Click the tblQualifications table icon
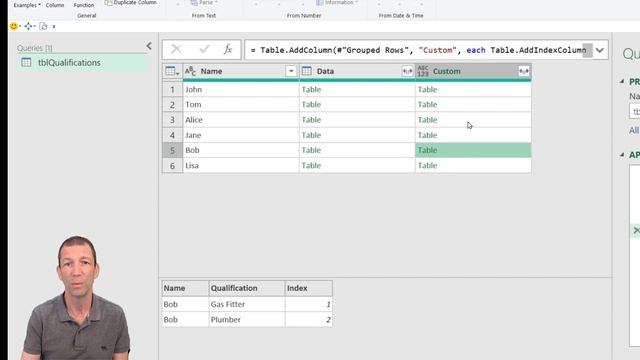 pyautogui.click(x=26, y=62)
